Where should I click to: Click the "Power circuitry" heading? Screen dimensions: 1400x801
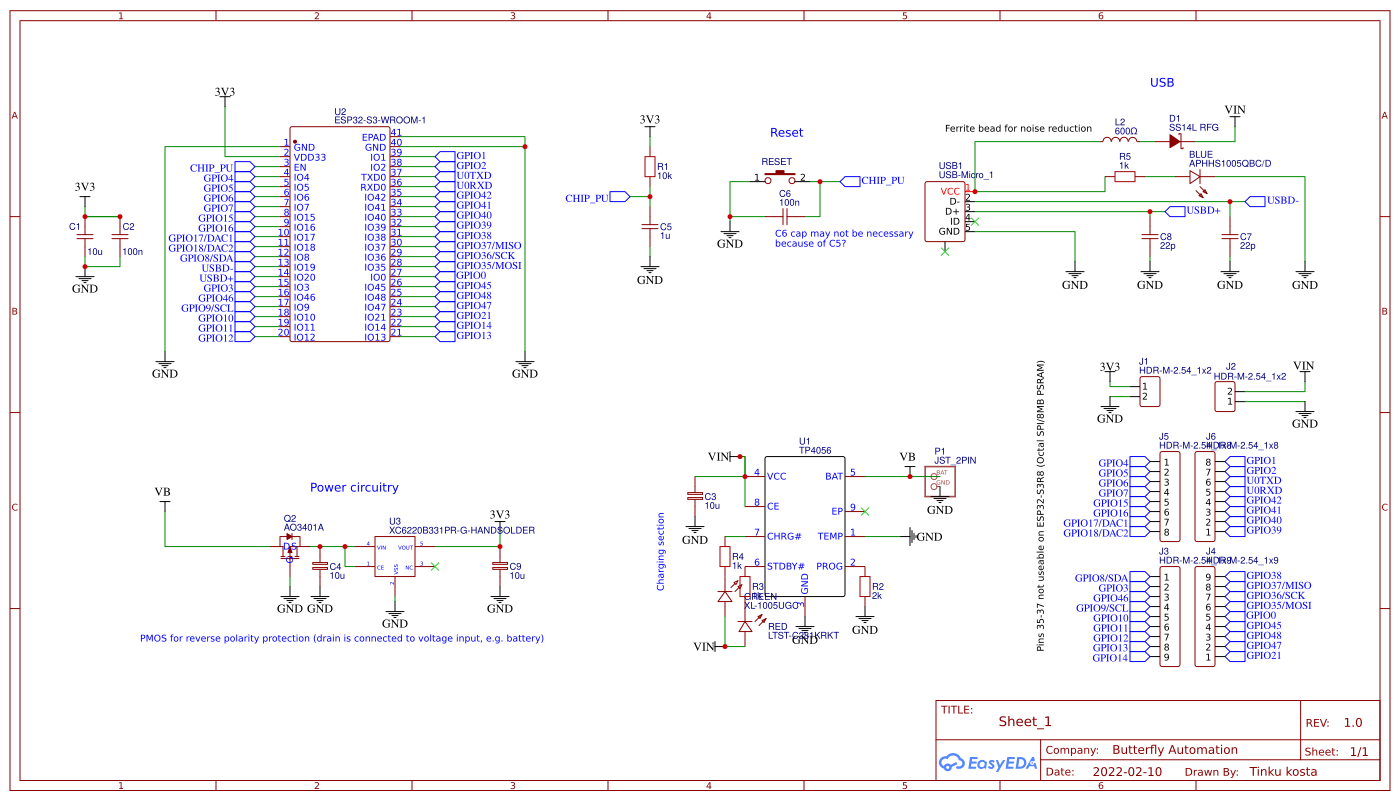coord(354,488)
